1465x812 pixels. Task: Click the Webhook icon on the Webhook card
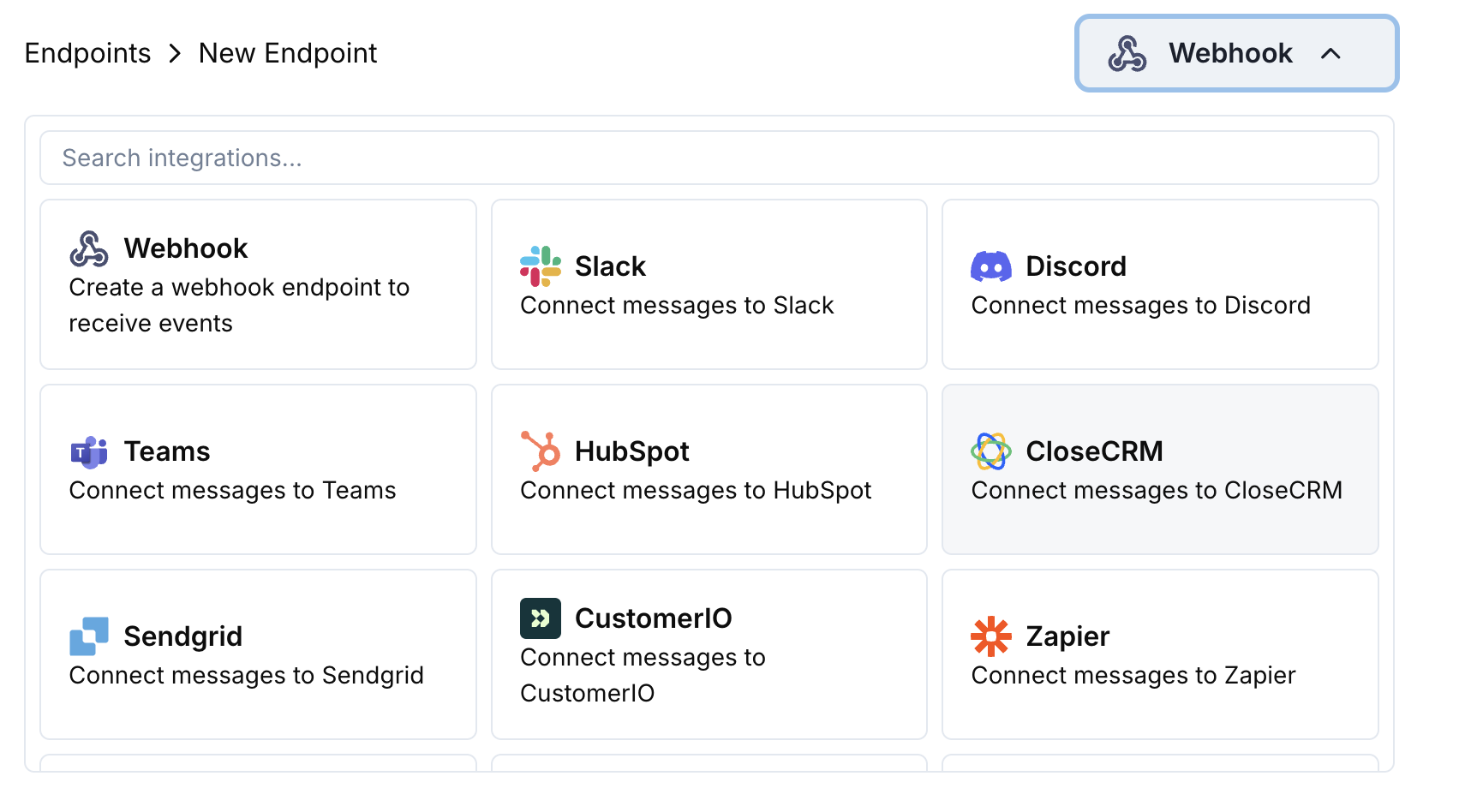coord(89,248)
